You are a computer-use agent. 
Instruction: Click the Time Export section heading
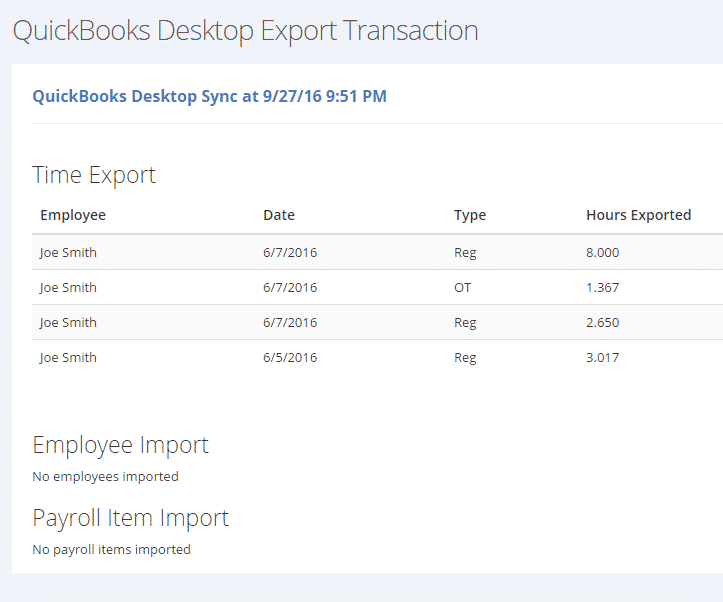point(94,176)
